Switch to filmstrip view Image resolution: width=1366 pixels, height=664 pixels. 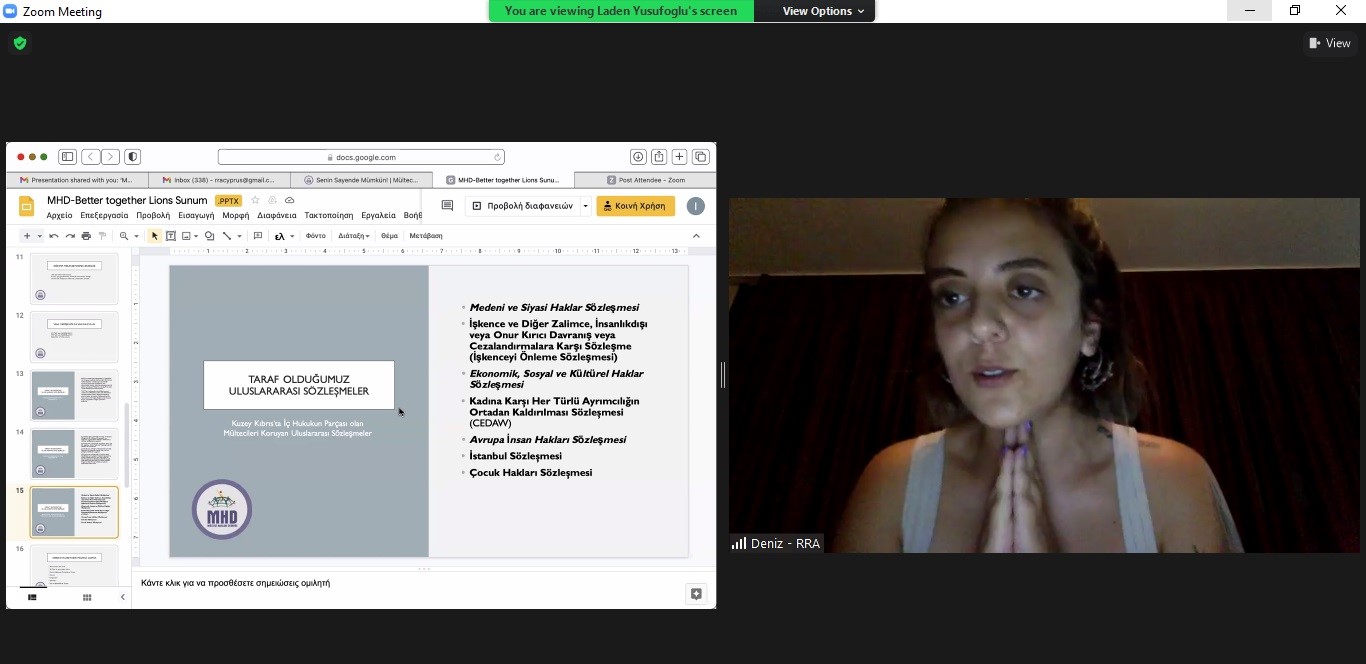[32, 597]
